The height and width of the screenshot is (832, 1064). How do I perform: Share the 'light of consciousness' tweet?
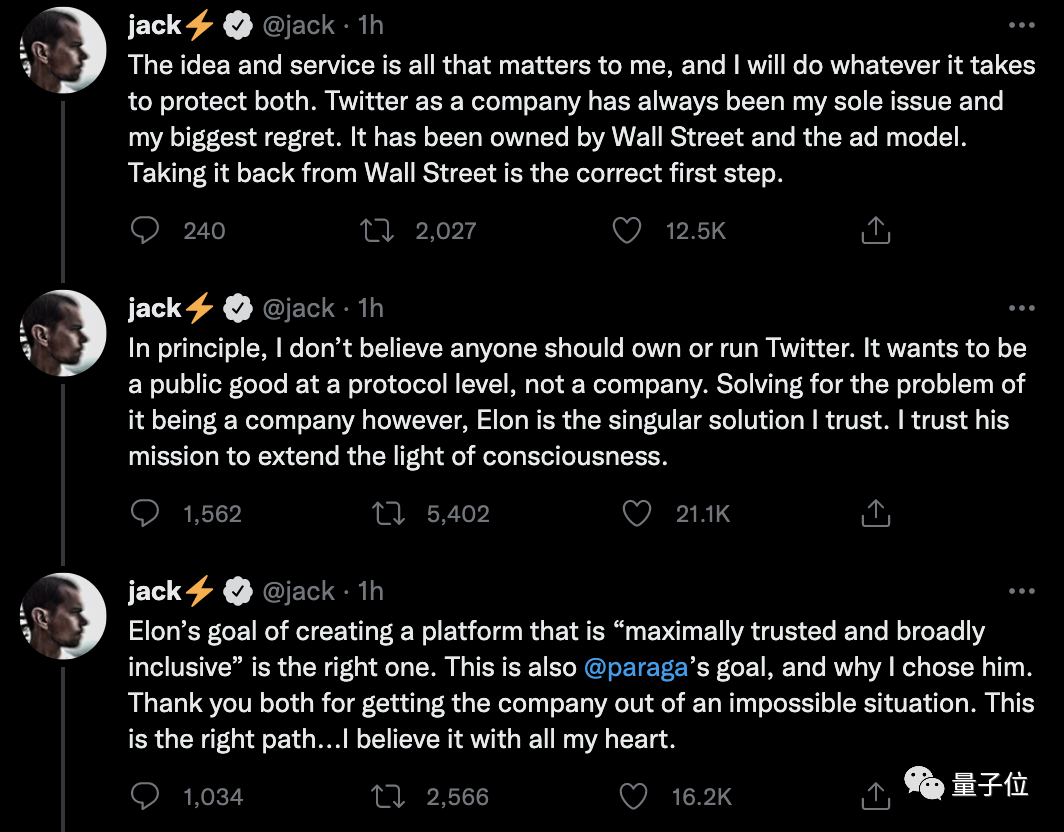tap(875, 514)
